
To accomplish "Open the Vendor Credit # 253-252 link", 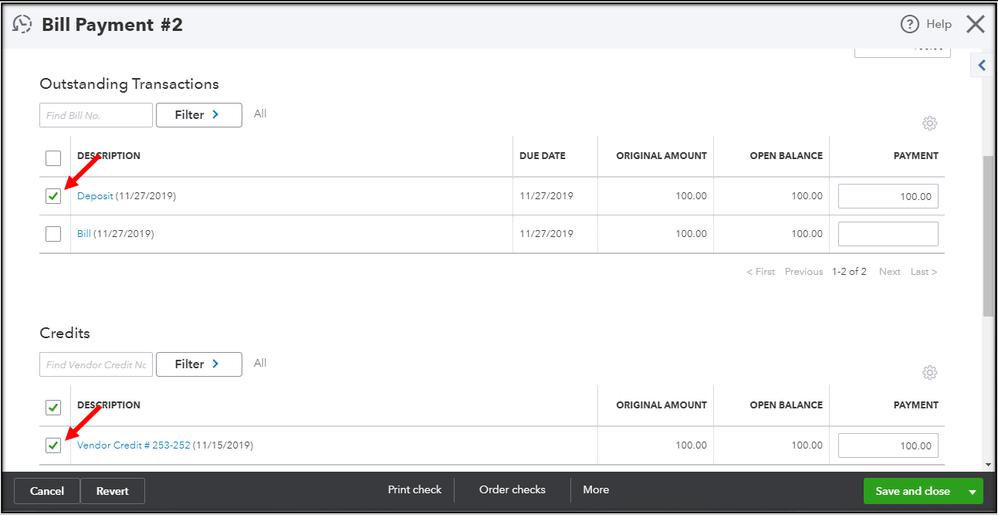I will point(134,446).
